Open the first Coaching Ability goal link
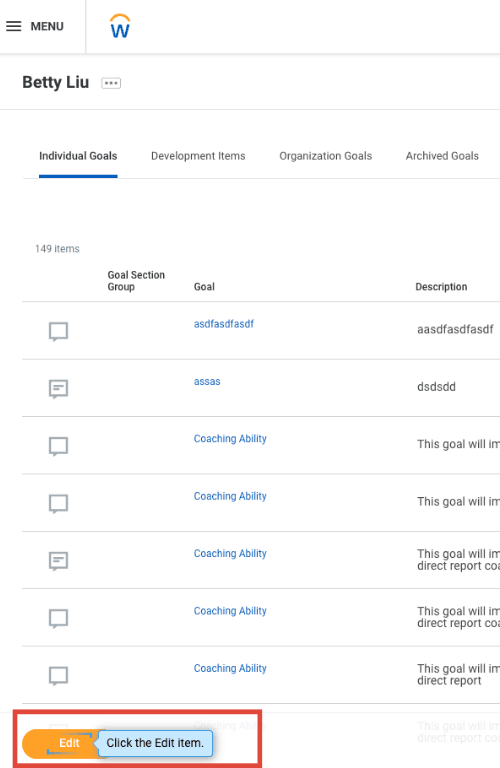This screenshot has width=500, height=768. (x=230, y=439)
